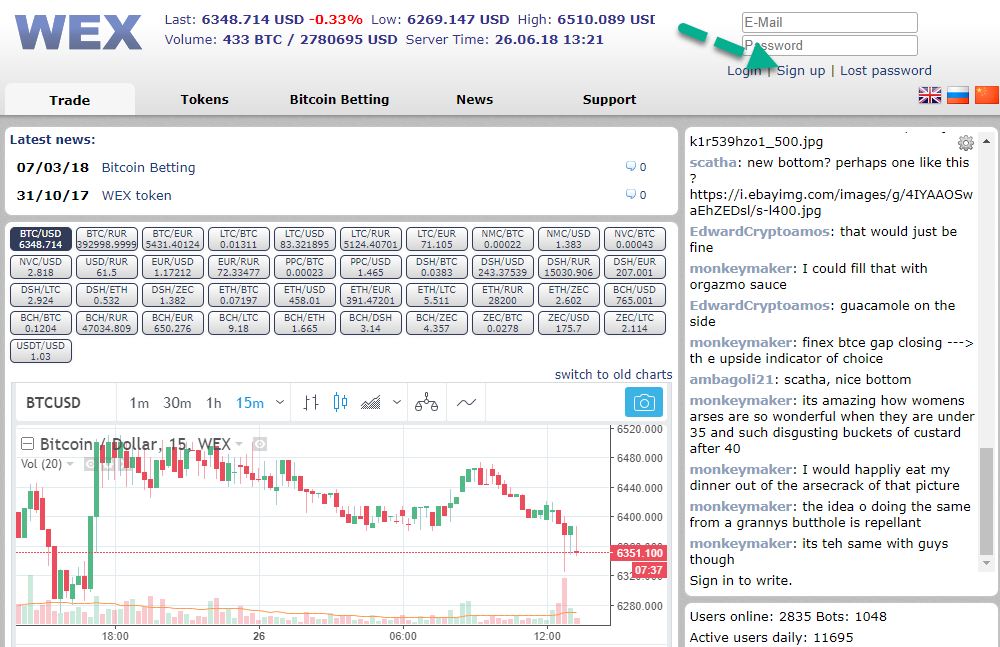Choose the ZEC/USD trading pair
This screenshot has height=647, width=1000.
(569, 323)
